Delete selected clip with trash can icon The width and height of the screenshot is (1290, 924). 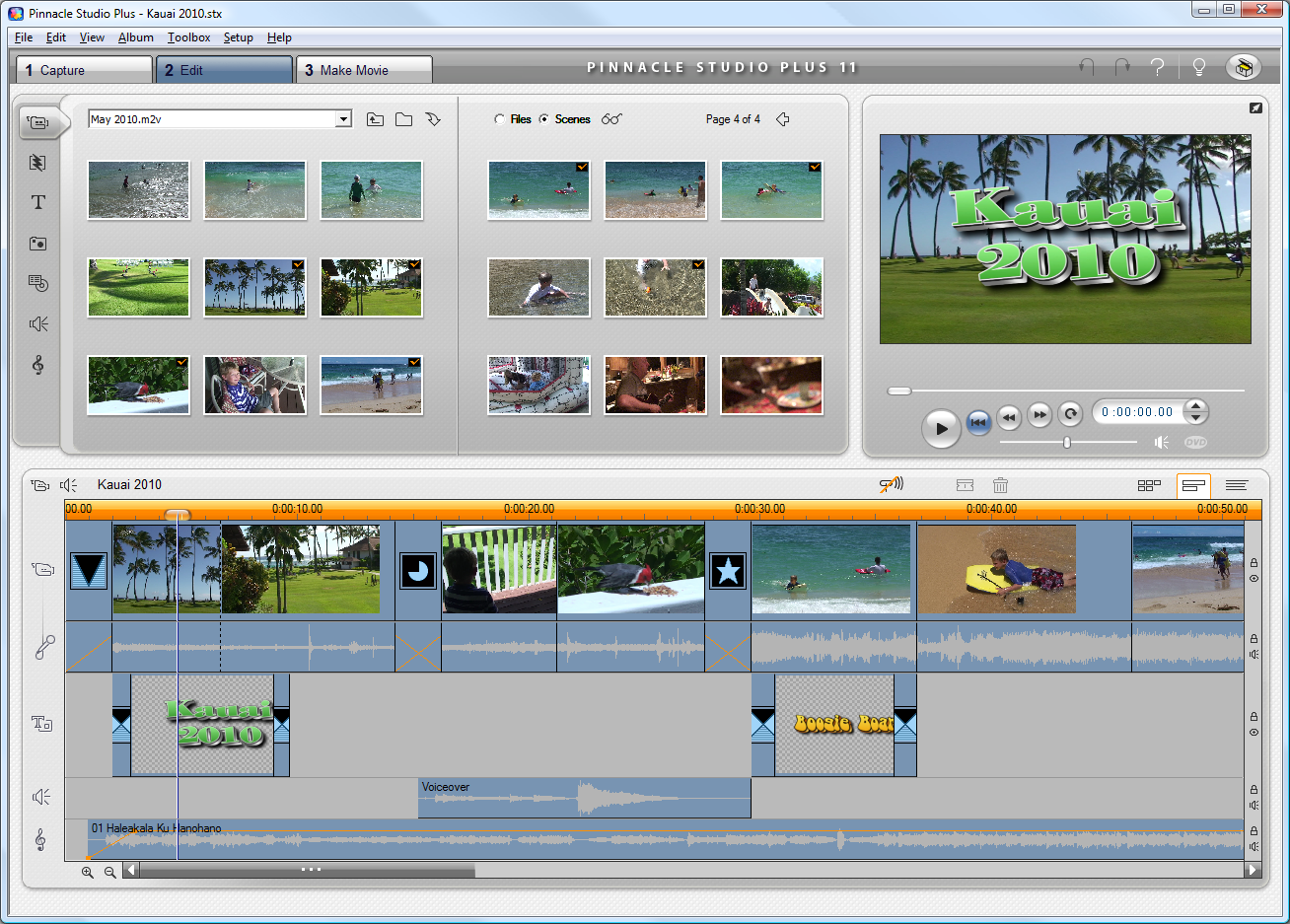pyautogui.click(x=1000, y=485)
